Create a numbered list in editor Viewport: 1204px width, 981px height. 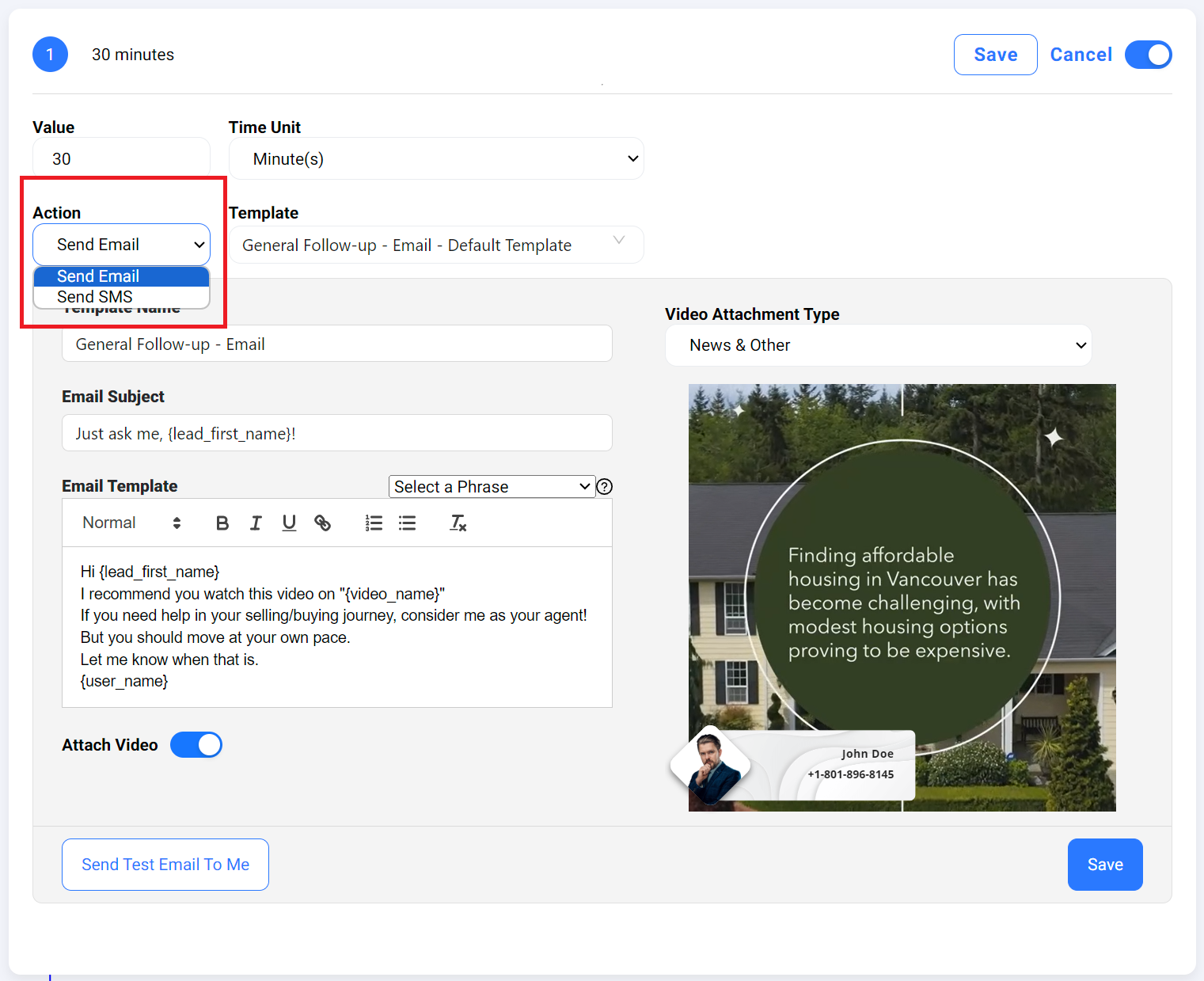click(x=374, y=523)
